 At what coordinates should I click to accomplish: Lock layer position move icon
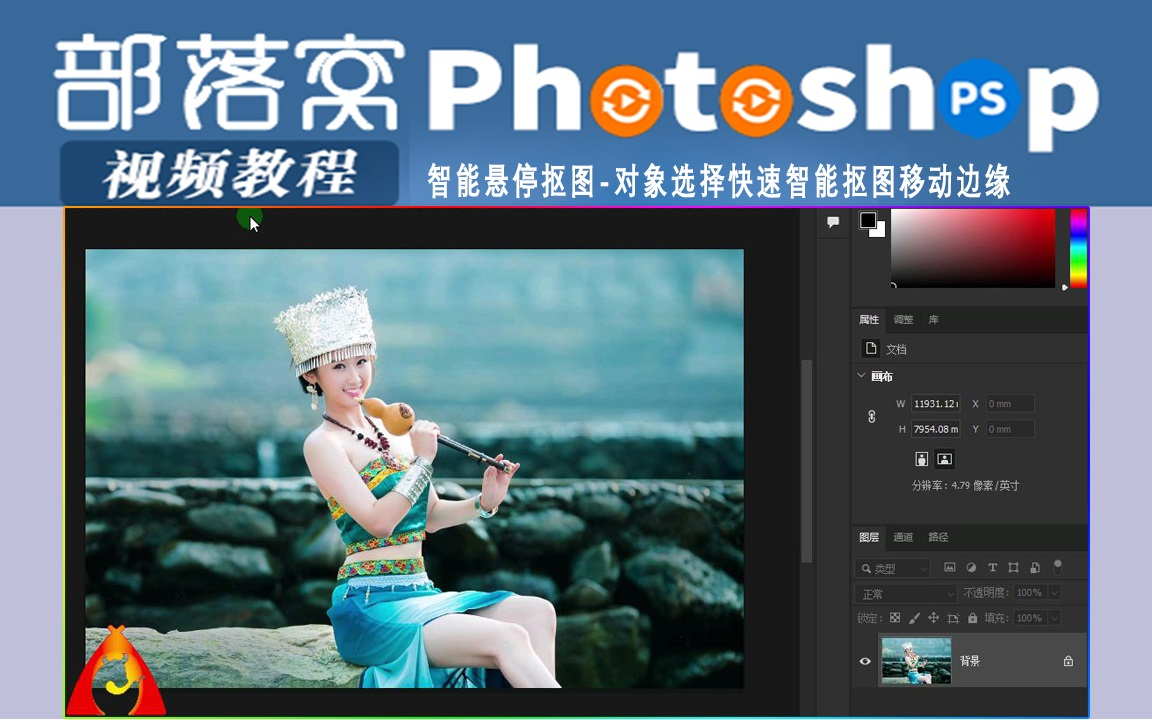point(933,618)
